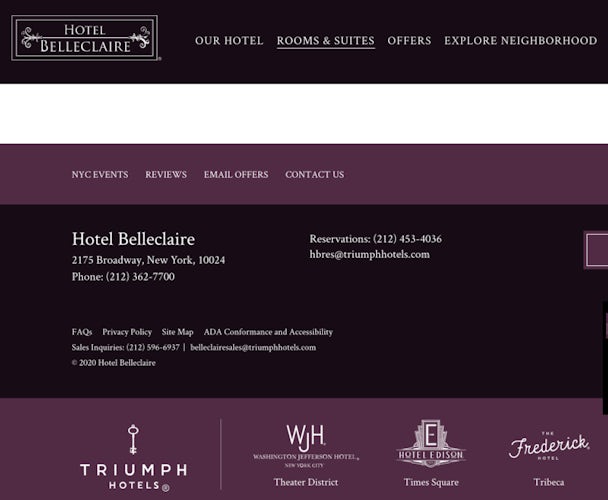The height and width of the screenshot is (500, 608).
Task: Open the Our Hotel menu
Action: [229, 41]
